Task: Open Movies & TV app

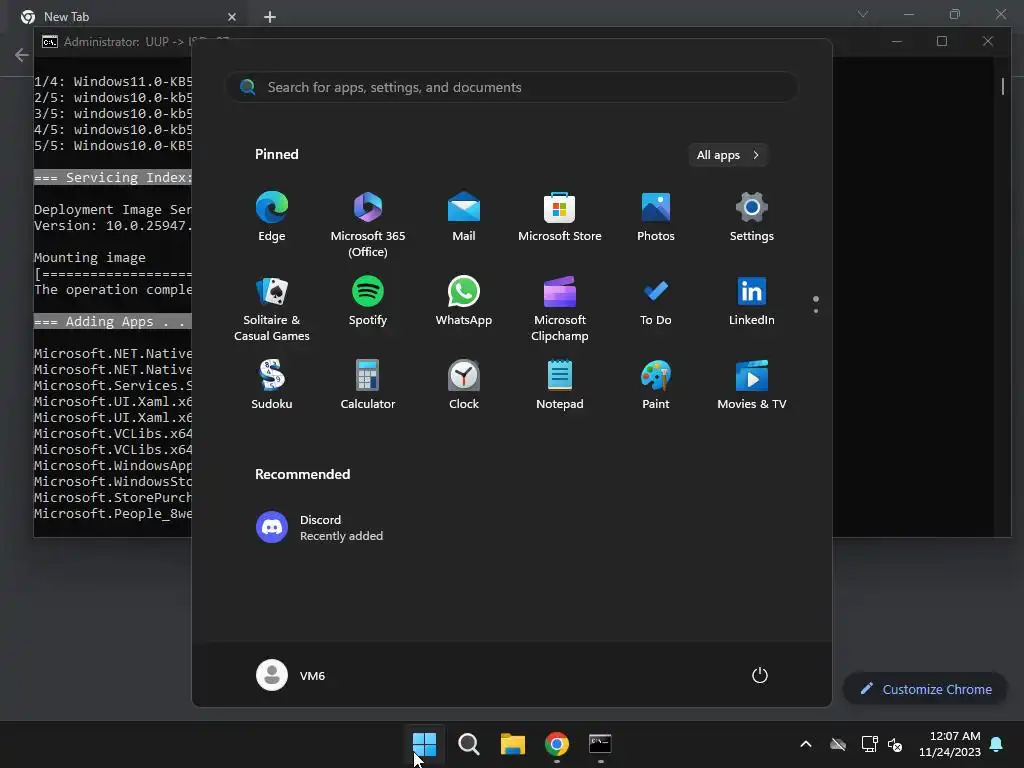Action: coord(752,385)
